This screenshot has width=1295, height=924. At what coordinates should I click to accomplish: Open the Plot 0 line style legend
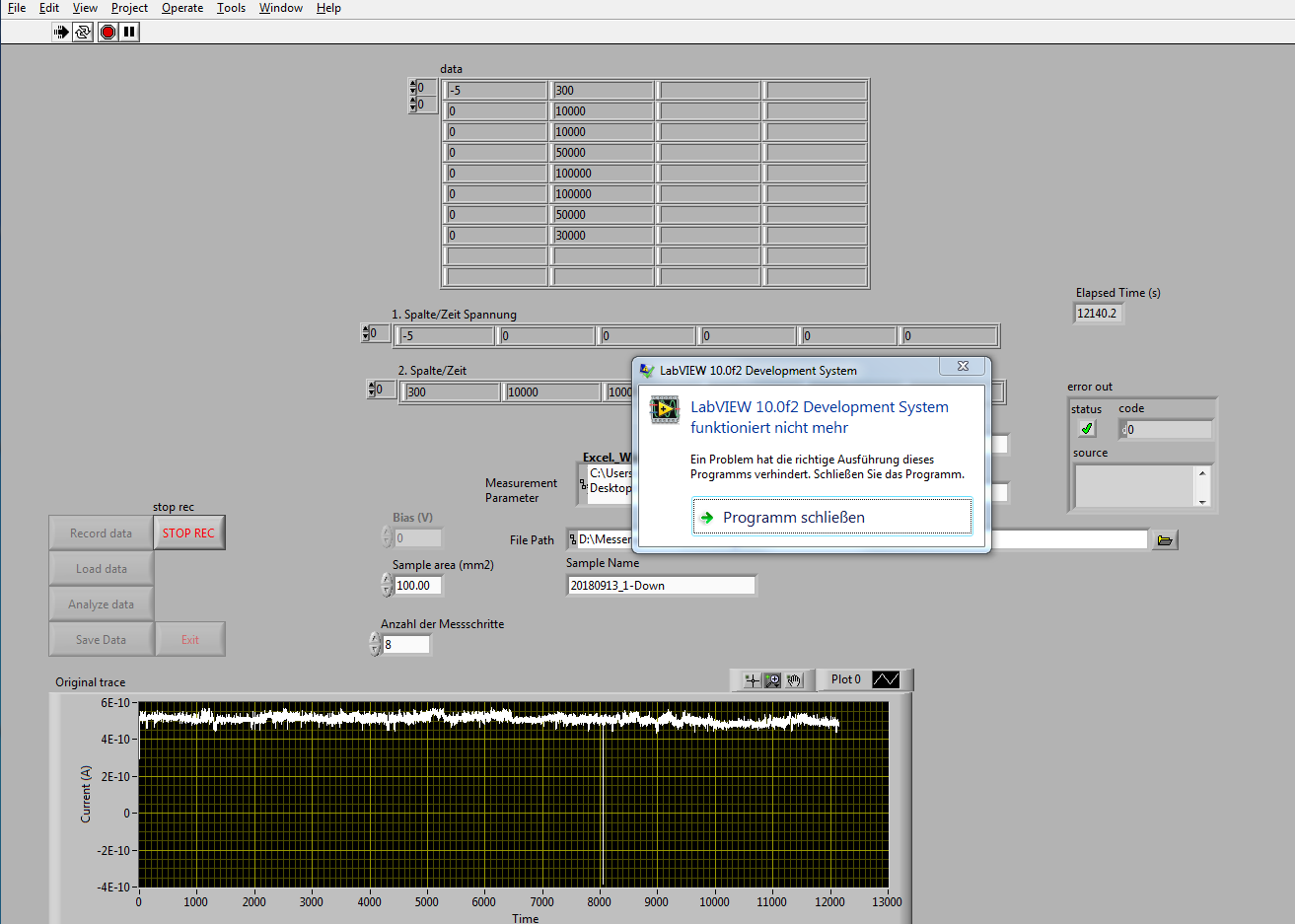pos(886,679)
